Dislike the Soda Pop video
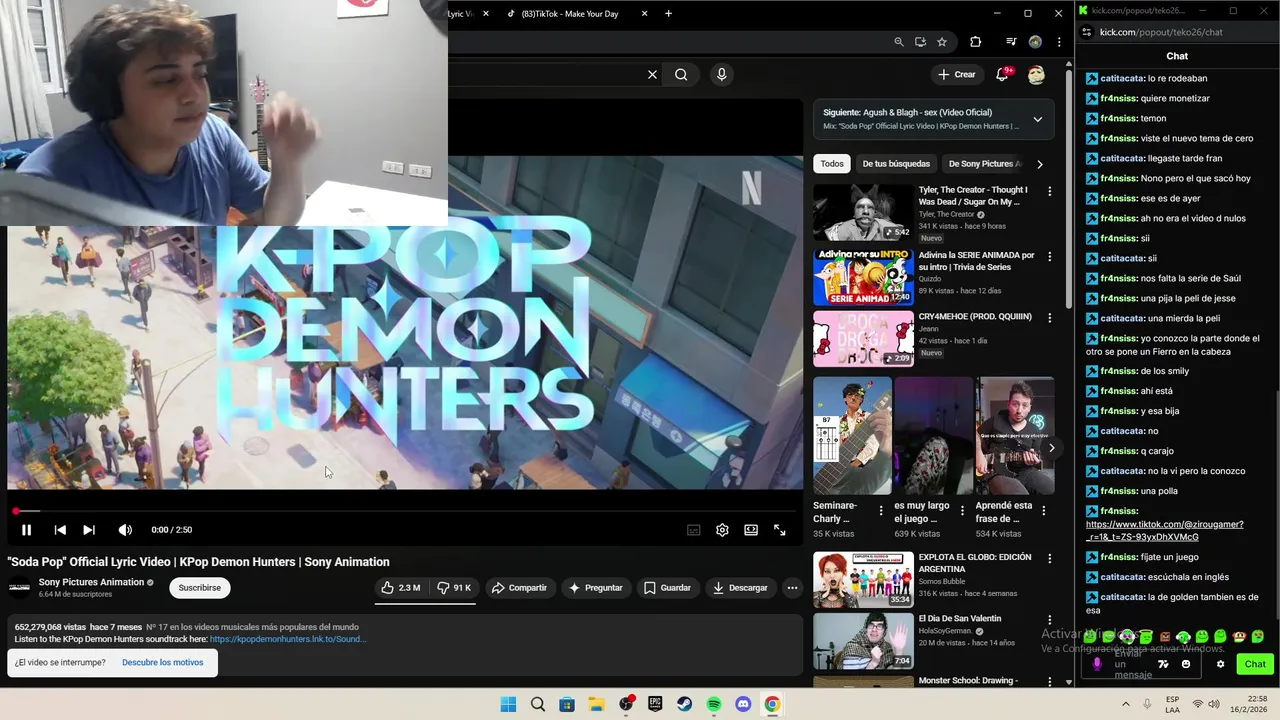 click(454, 588)
